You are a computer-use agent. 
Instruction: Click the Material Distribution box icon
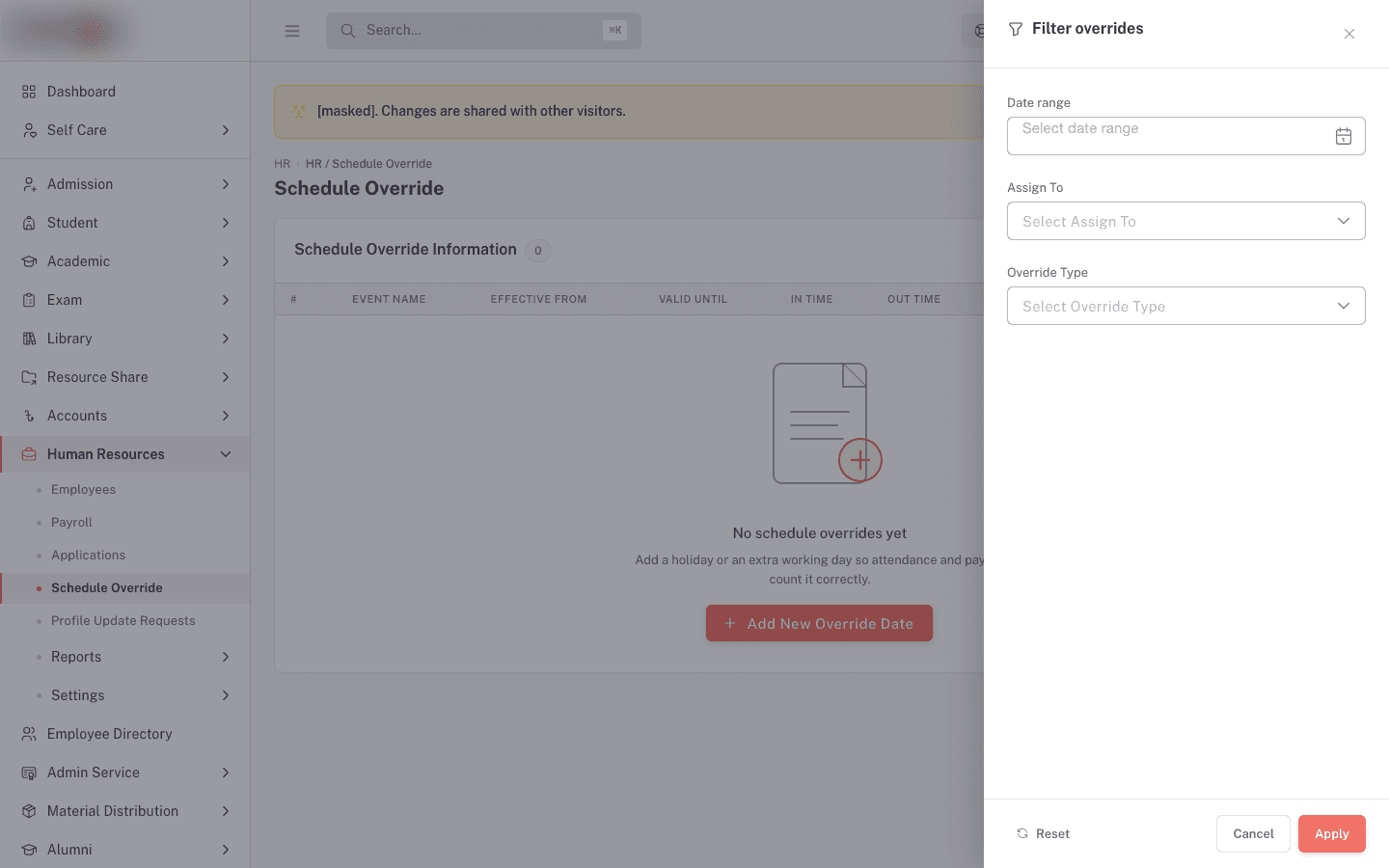point(29,811)
